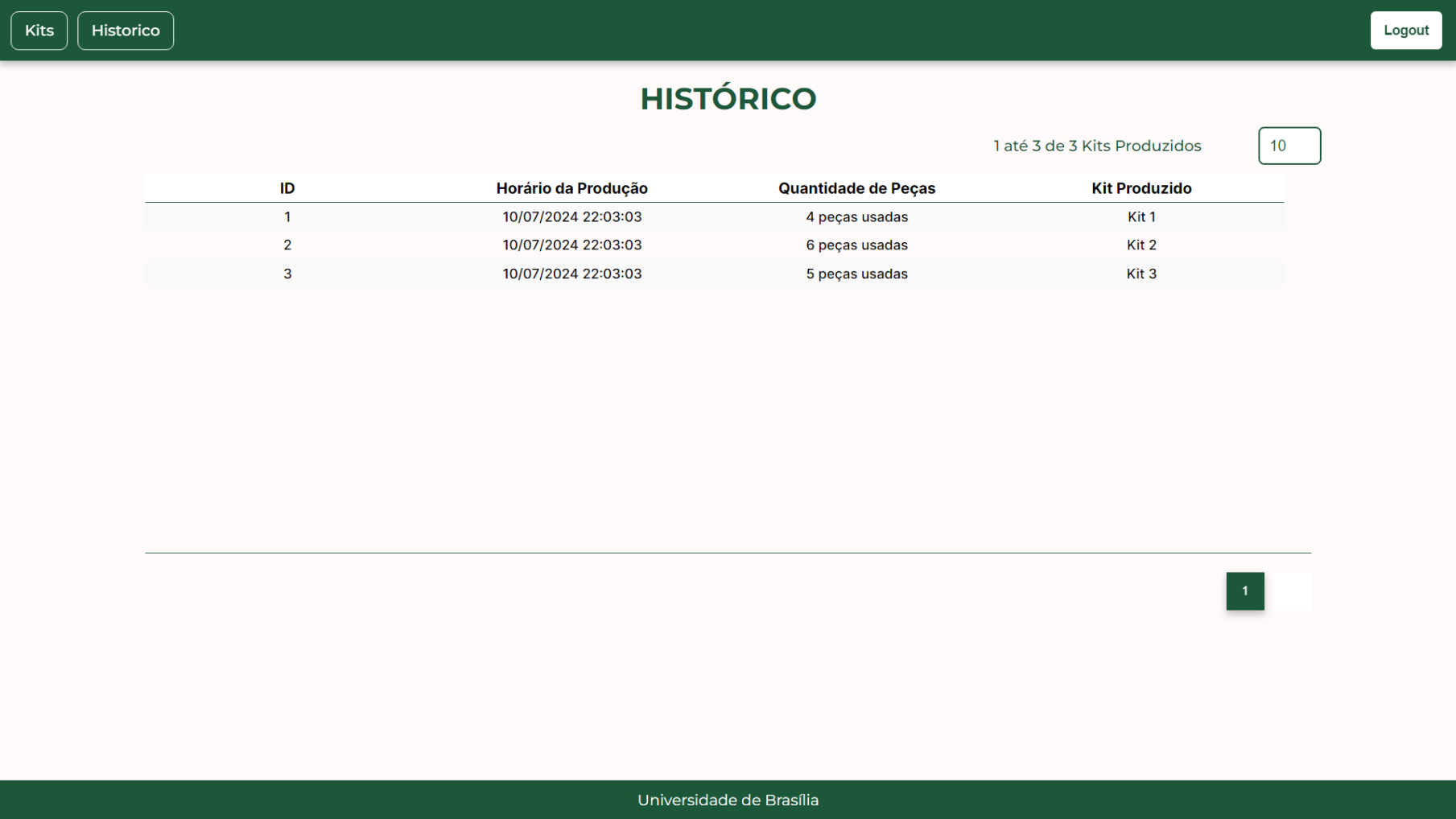This screenshot has height=819, width=1456.
Task: Open the rows-per-page selector showing 10
Action: 1289,146
